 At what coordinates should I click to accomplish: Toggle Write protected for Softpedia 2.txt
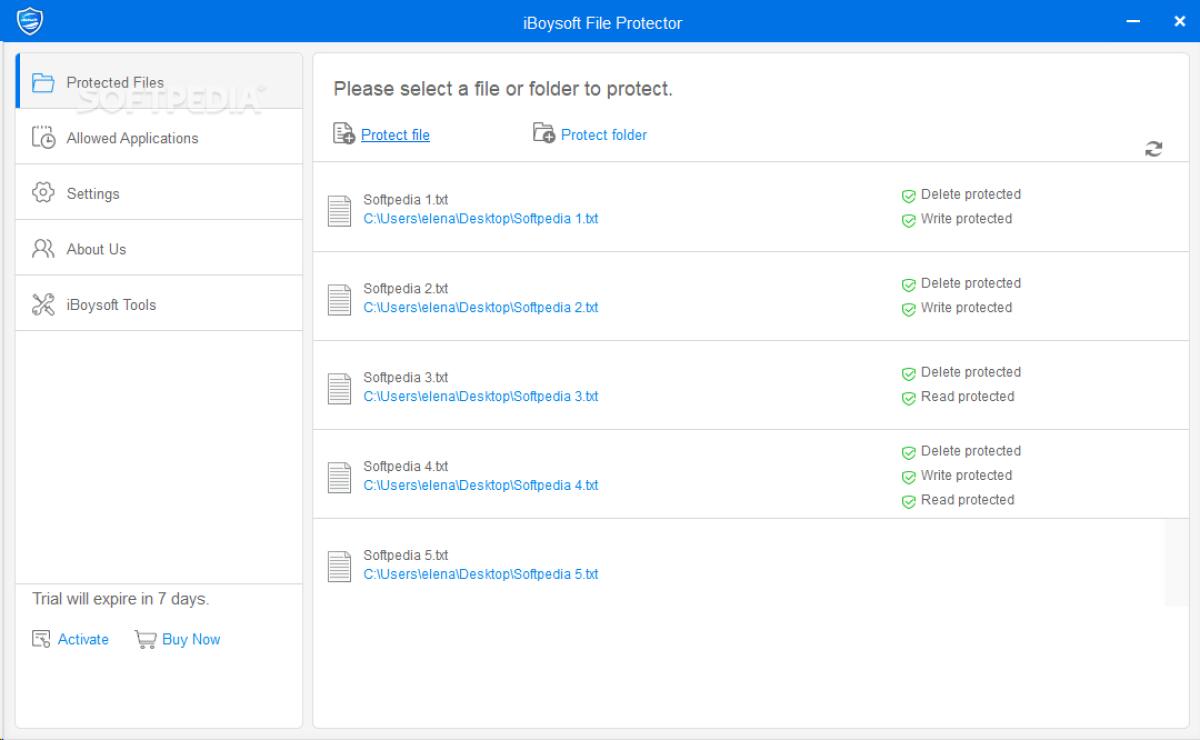pyautogui.click(x=908, y=308)
